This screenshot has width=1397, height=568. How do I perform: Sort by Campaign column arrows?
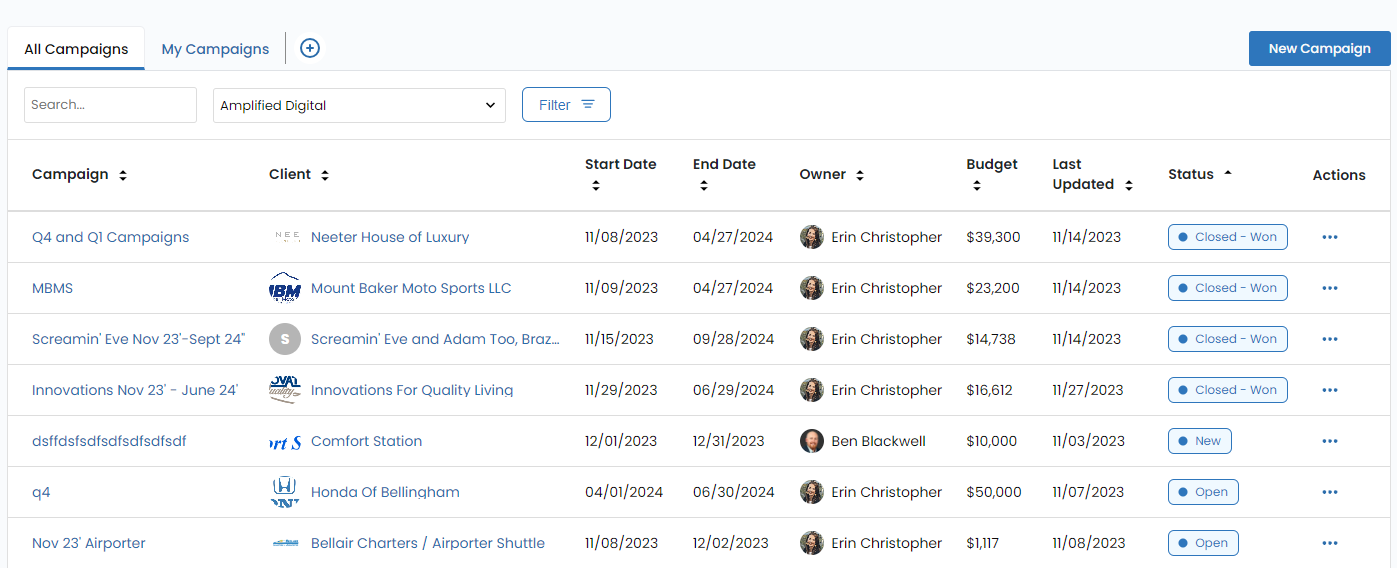point(123,175)
